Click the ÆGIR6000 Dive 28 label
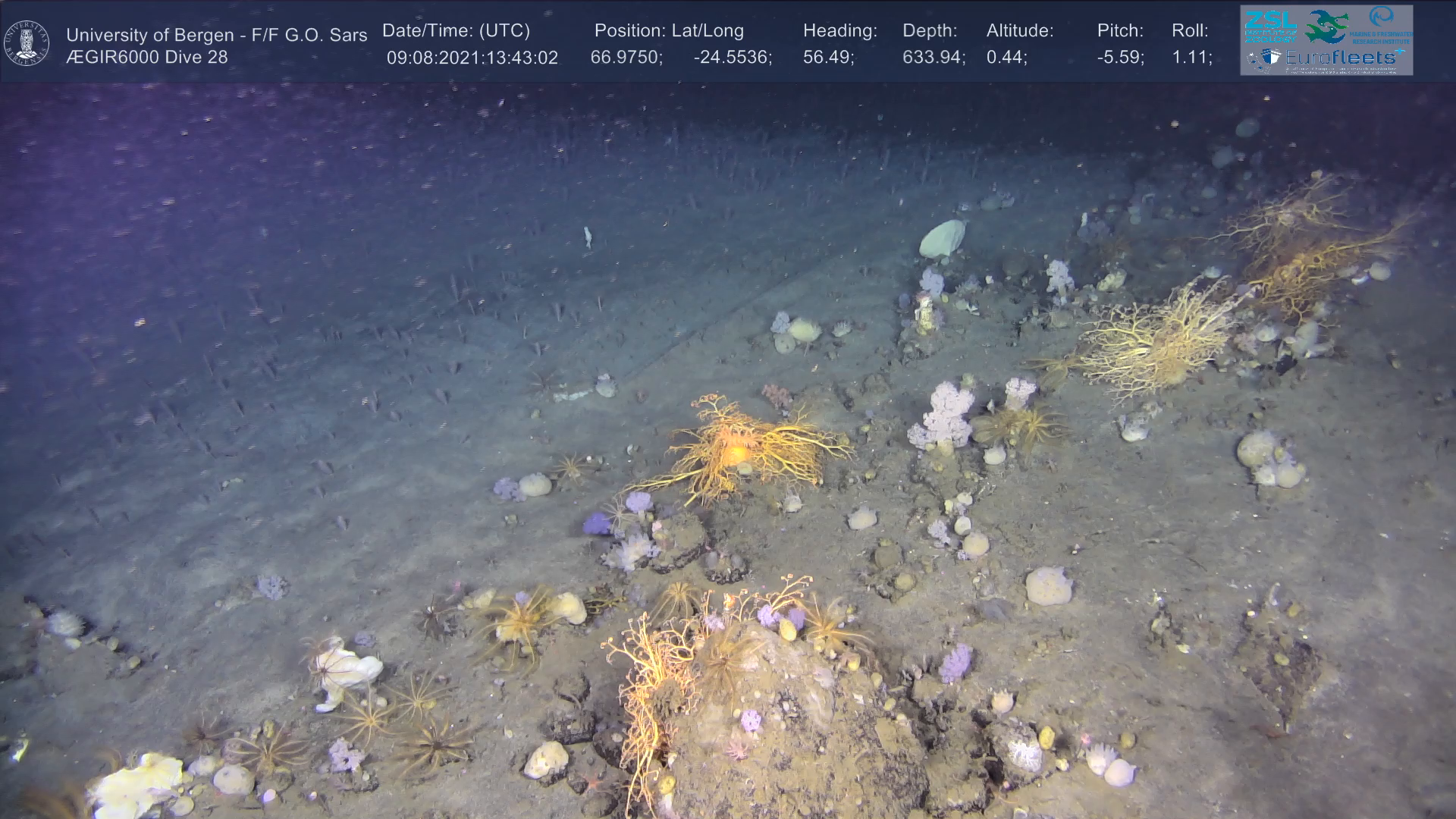 [146, 58]
